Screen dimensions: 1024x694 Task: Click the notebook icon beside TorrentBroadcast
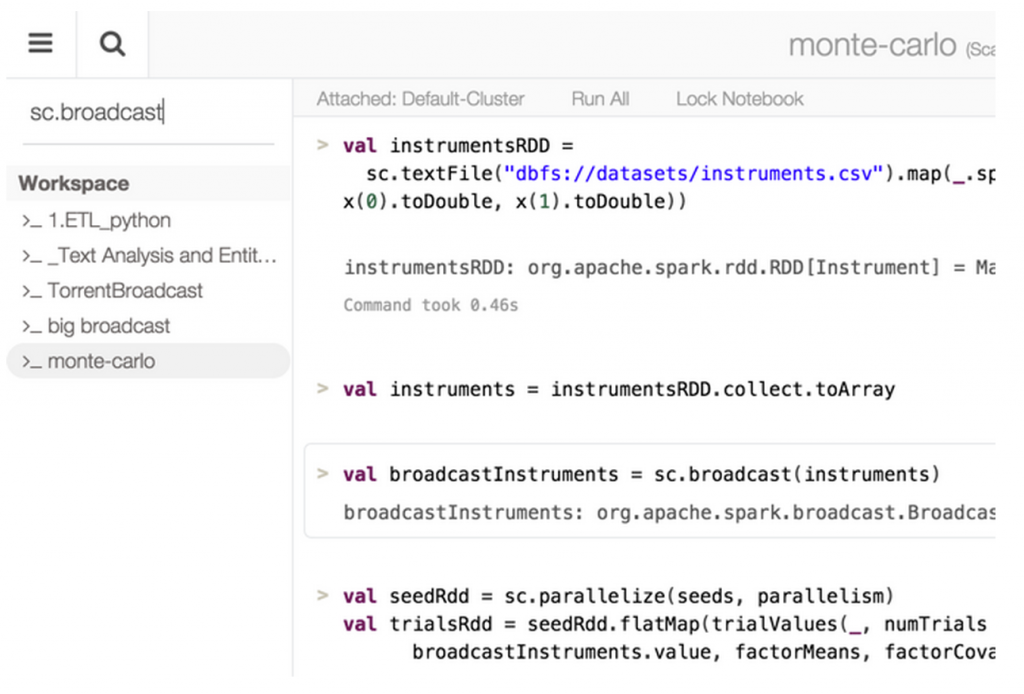[x=31, y=291]
